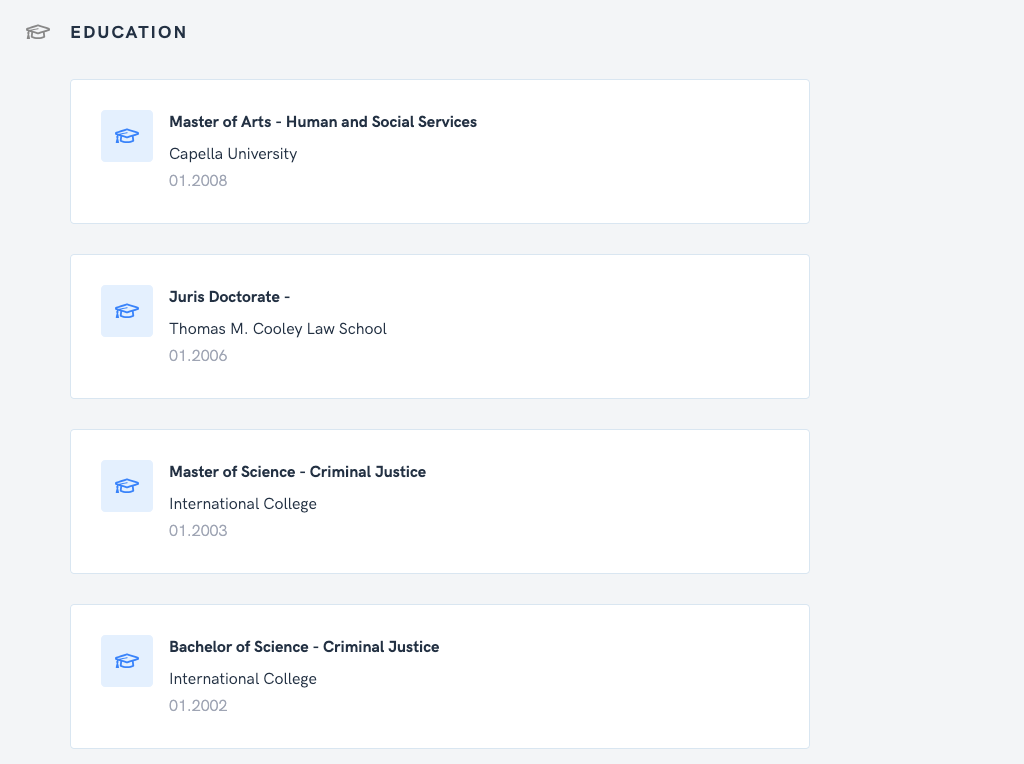
Task: Select Master of Arts - Human and Social Services title
Action: [x=322, y=122]
